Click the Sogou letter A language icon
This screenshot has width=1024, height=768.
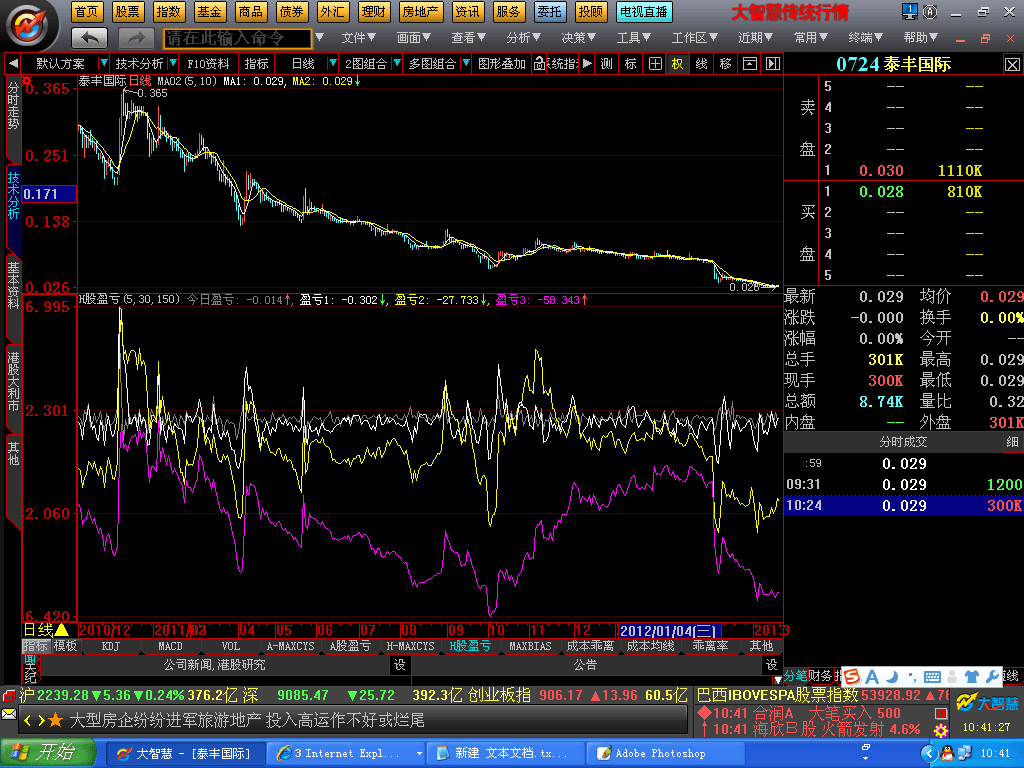[872, 677]
